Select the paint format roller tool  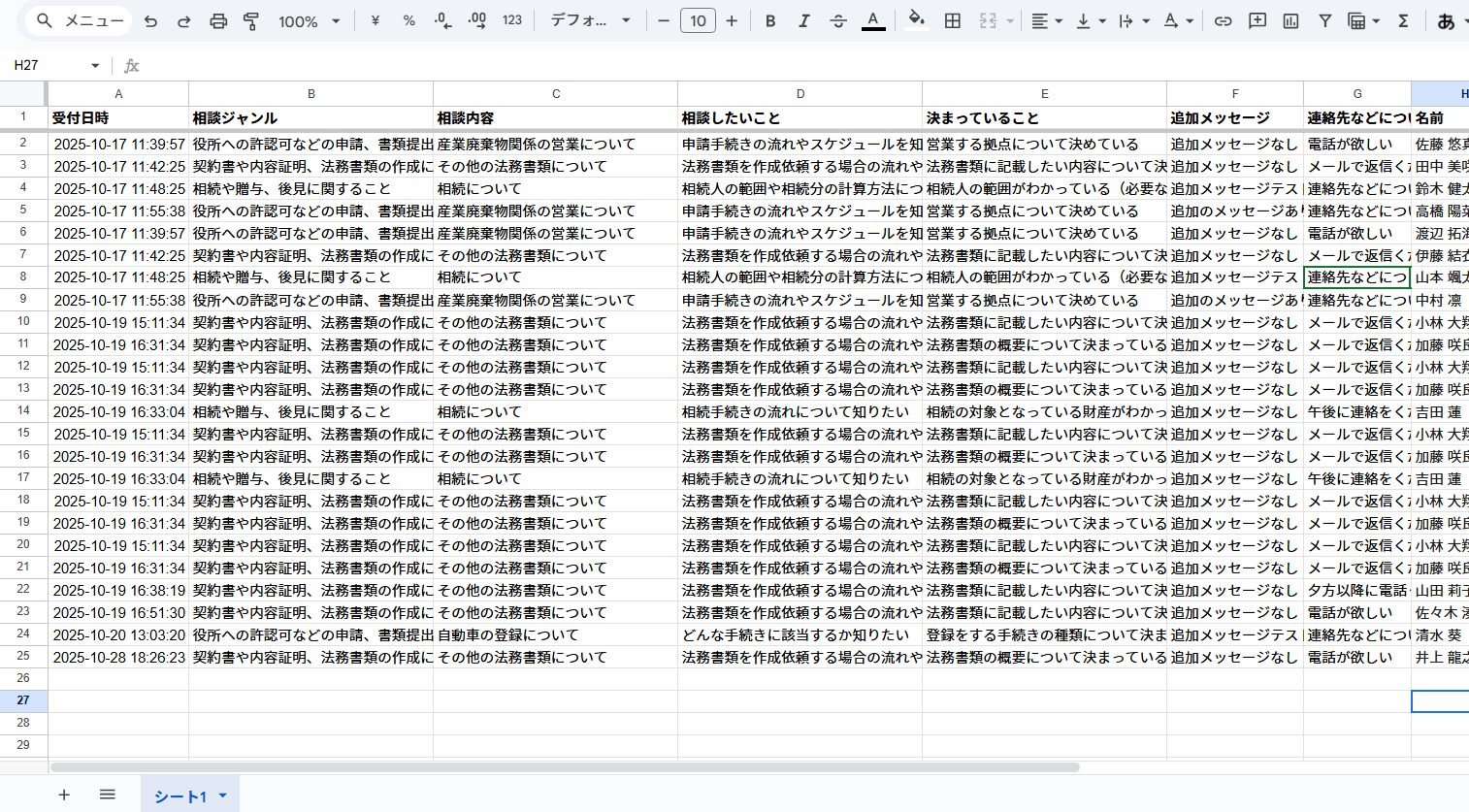251,20
